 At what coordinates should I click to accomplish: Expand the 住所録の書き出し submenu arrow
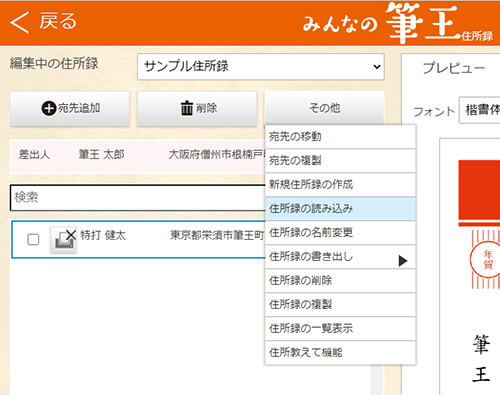click(x=403, y=260)
